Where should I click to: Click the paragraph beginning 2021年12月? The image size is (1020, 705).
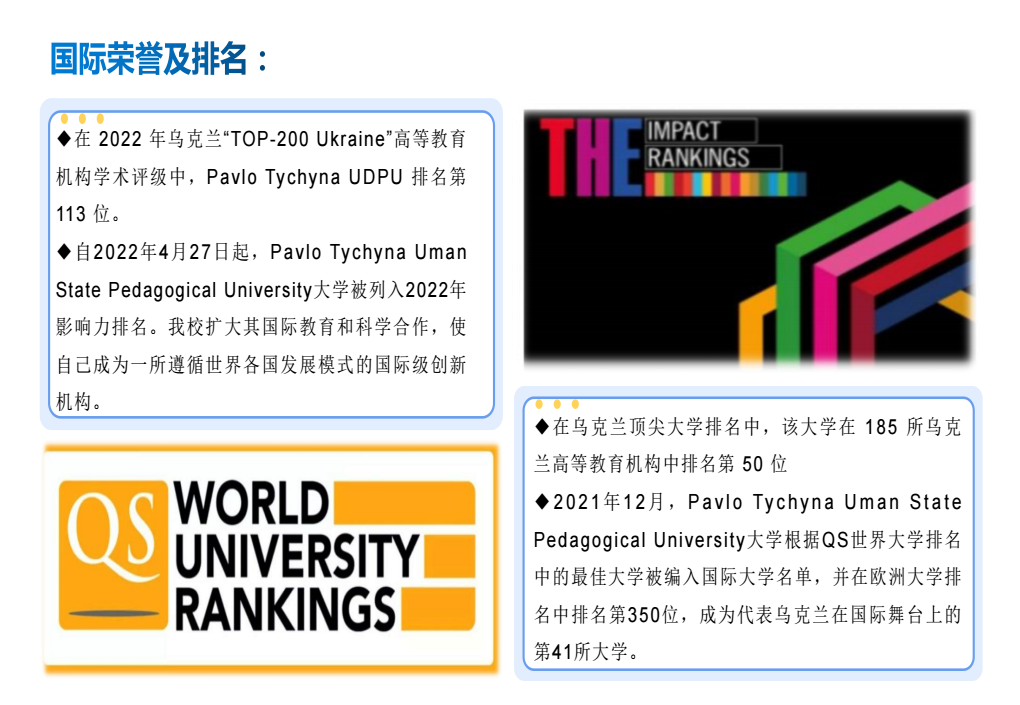point(747,577)
